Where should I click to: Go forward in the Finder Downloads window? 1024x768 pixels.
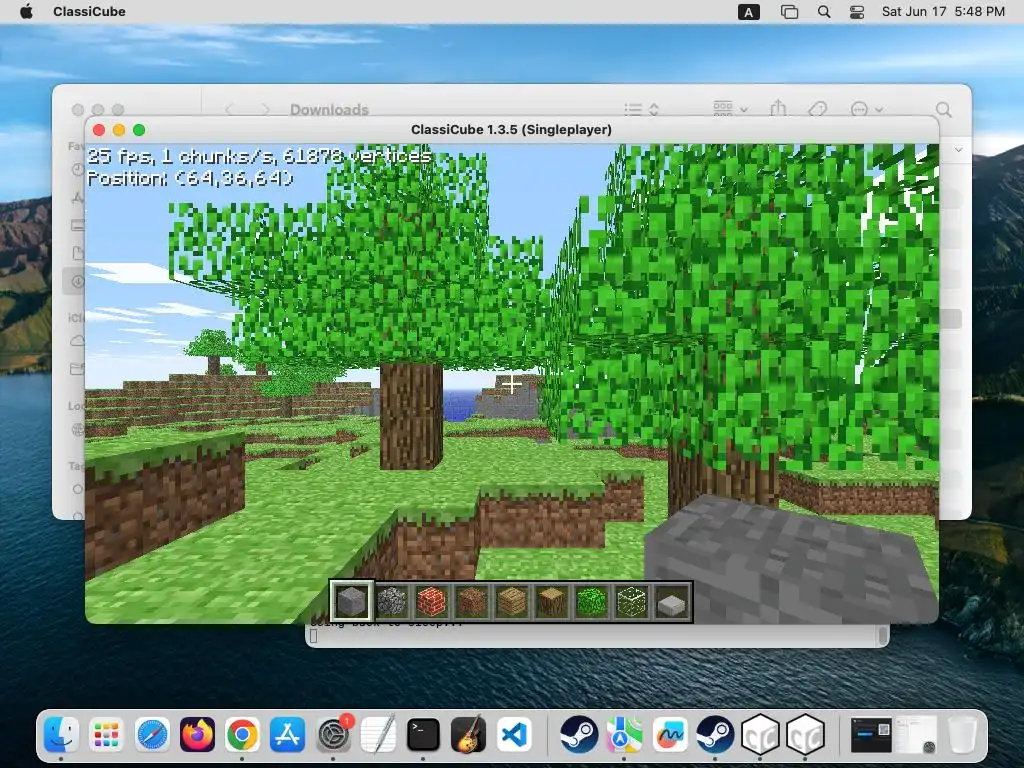pyautogui.click(x=264, y=109)
